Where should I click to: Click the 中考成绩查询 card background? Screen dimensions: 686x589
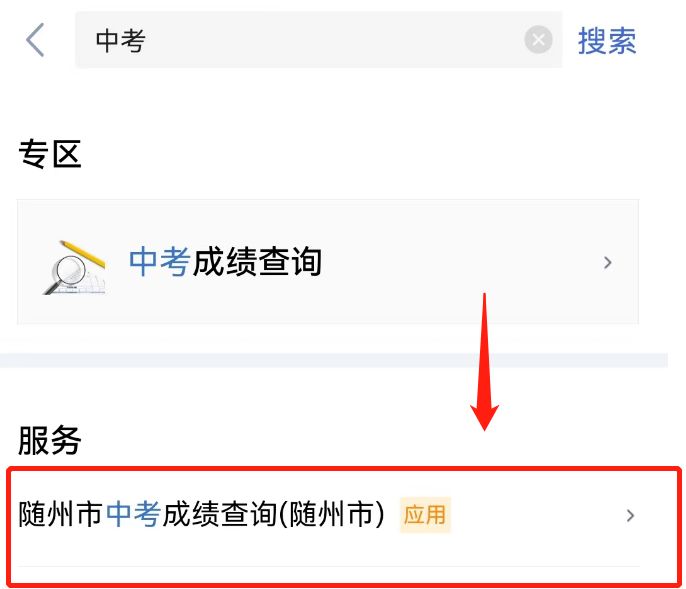328,262
